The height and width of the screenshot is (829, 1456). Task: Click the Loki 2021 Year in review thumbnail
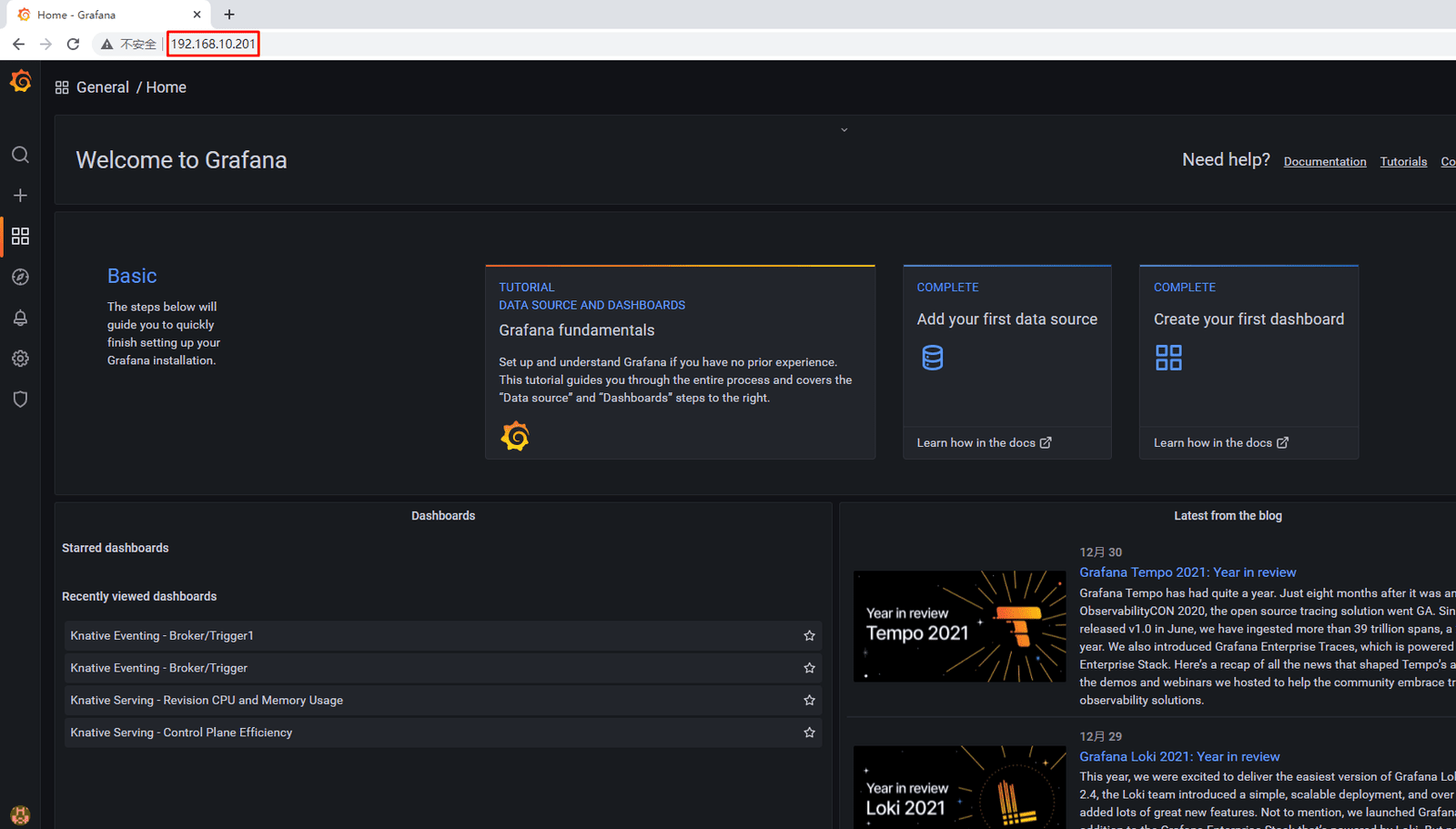point(959,787)
